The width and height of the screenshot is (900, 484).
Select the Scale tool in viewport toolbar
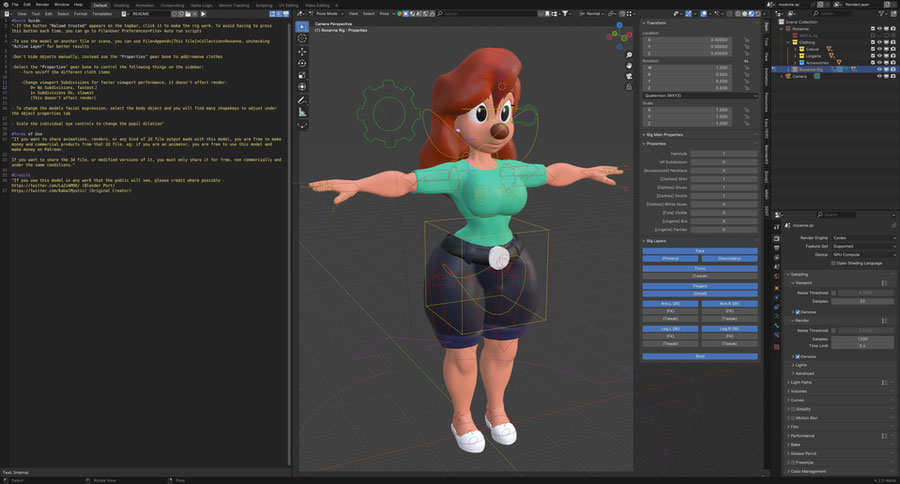point(302,75)
